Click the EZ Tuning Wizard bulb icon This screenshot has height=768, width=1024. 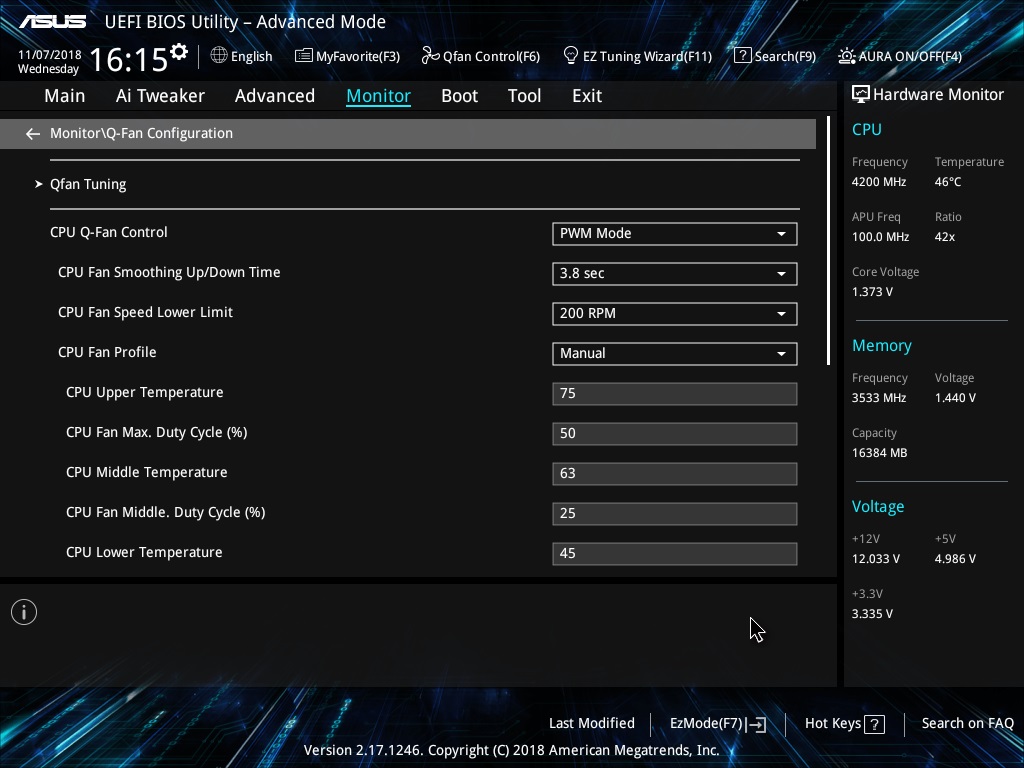[x=571, y=56]
